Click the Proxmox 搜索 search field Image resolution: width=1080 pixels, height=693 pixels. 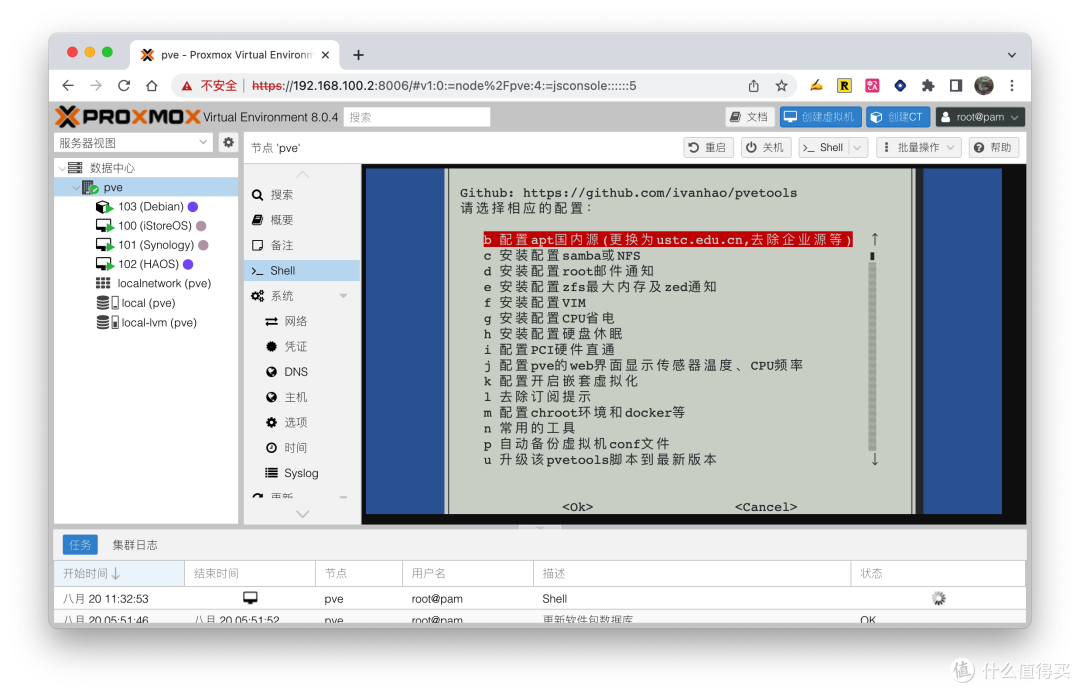click(x=417, y=117)
